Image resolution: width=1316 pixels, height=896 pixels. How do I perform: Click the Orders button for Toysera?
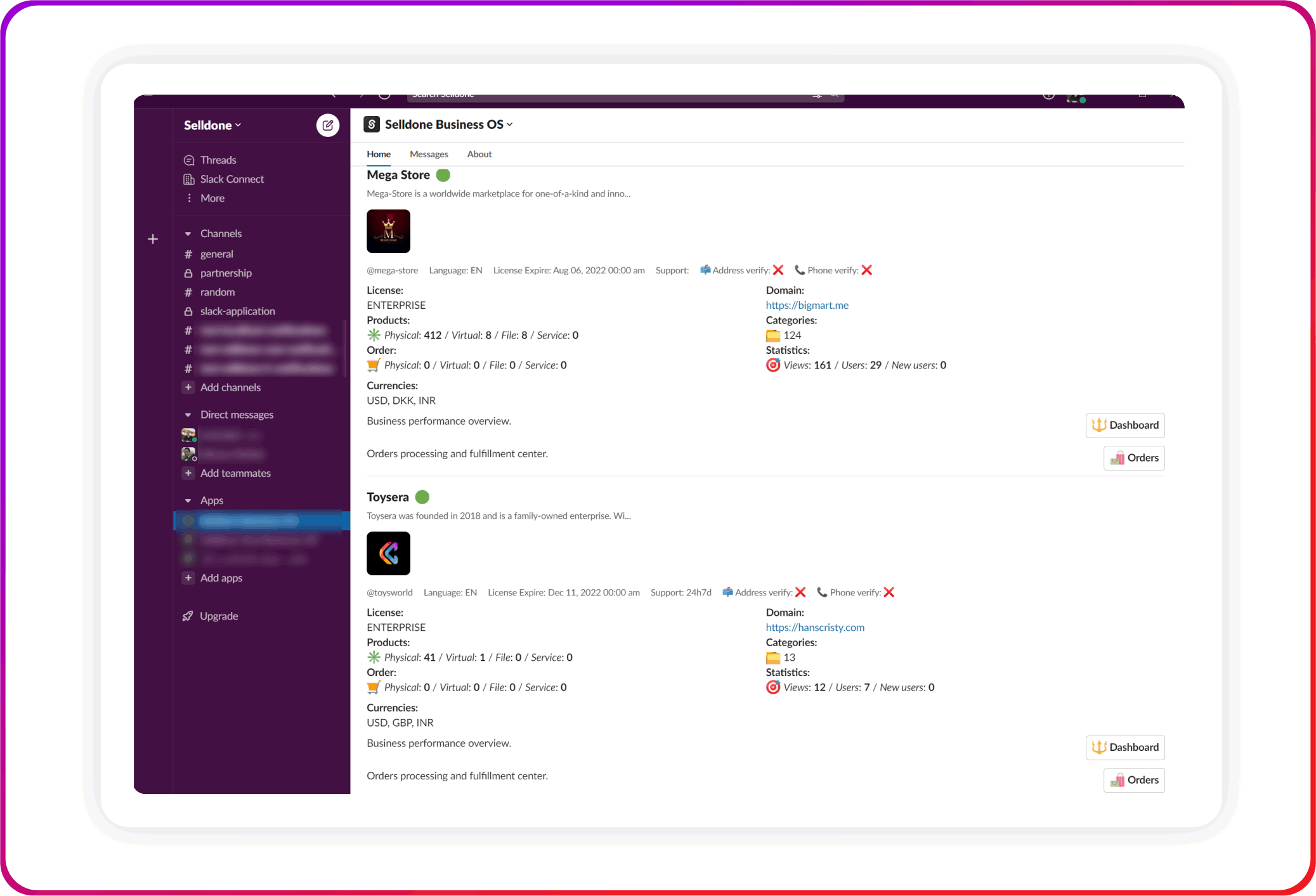pyautogui.click(x=1133, y=780)
